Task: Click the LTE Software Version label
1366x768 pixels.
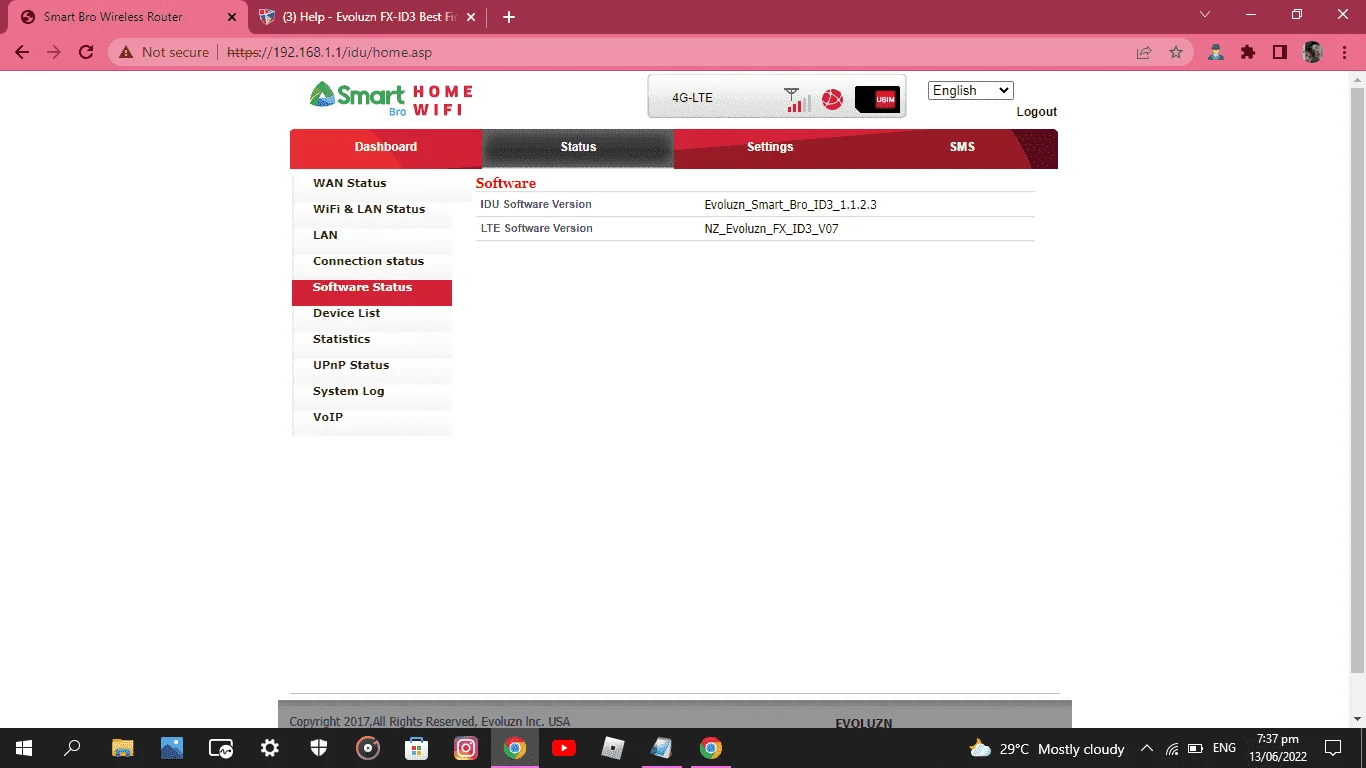Action: tap(536, 228)
